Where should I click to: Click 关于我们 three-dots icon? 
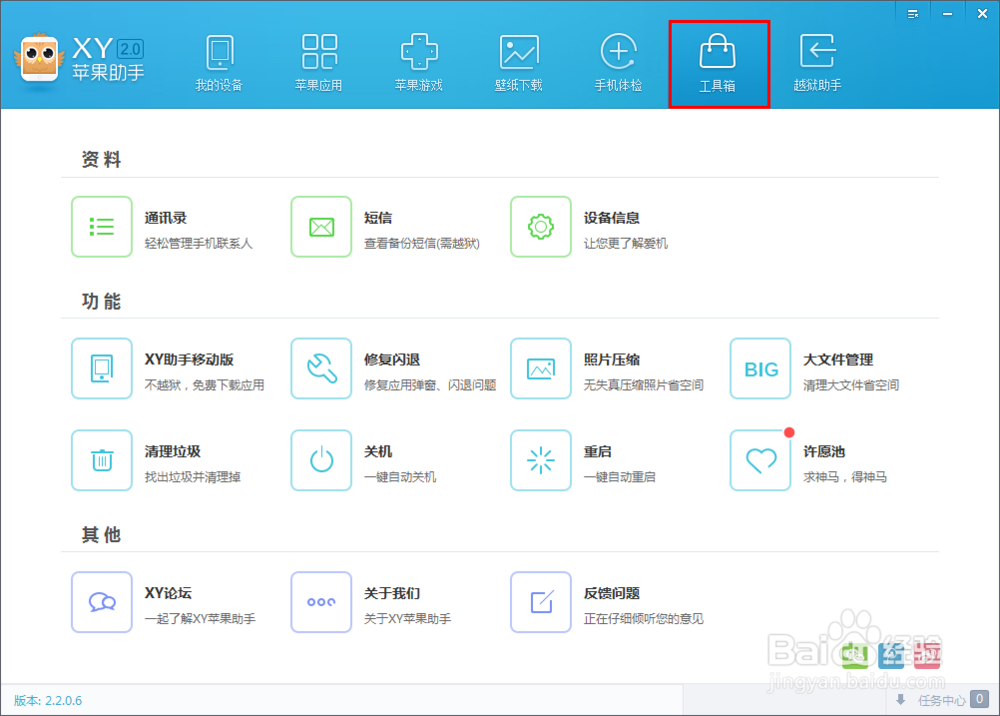pyautogui.click(x=321, y=602)
